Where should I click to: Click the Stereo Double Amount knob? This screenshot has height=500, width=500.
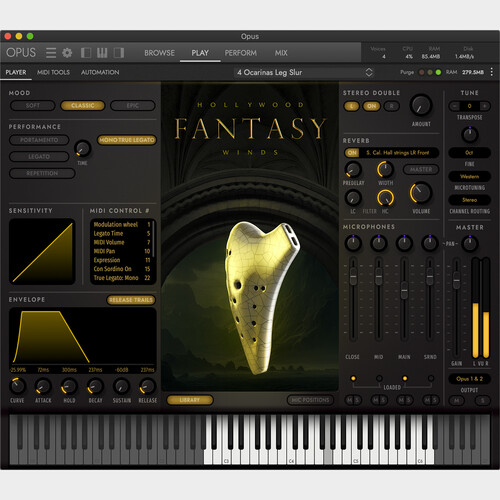421,106
